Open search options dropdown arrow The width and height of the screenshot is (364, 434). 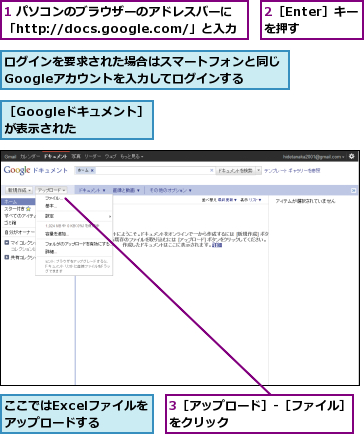[x=258, y=170]
